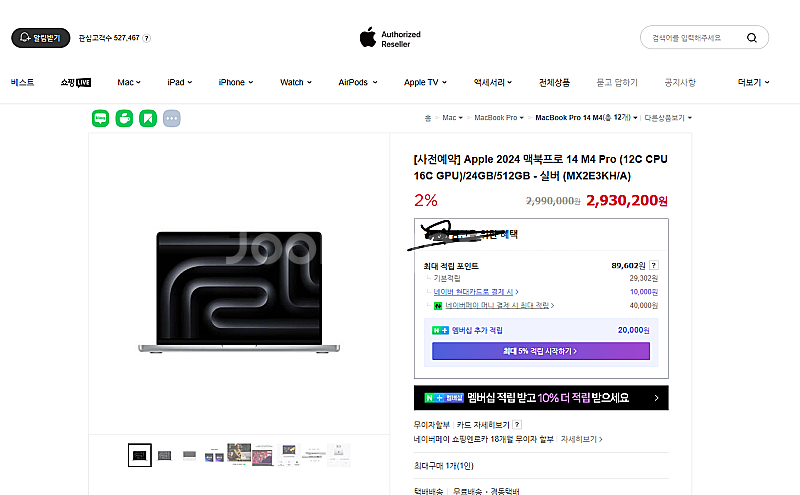This screenshot has height=495, width=800.
Task: Click the Apple Authorized Reseller logo
Action: coord(390,38)
